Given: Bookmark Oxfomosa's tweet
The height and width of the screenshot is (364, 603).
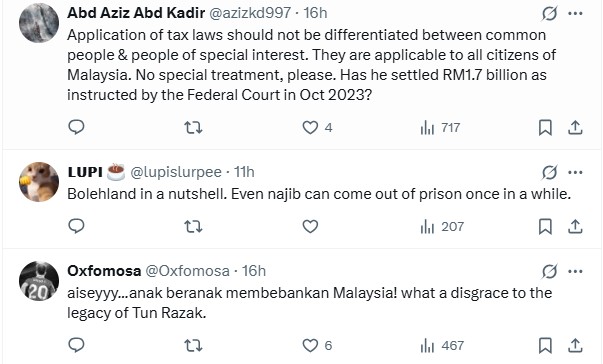Looking at the screenshot, I should [x=545, y=346].
